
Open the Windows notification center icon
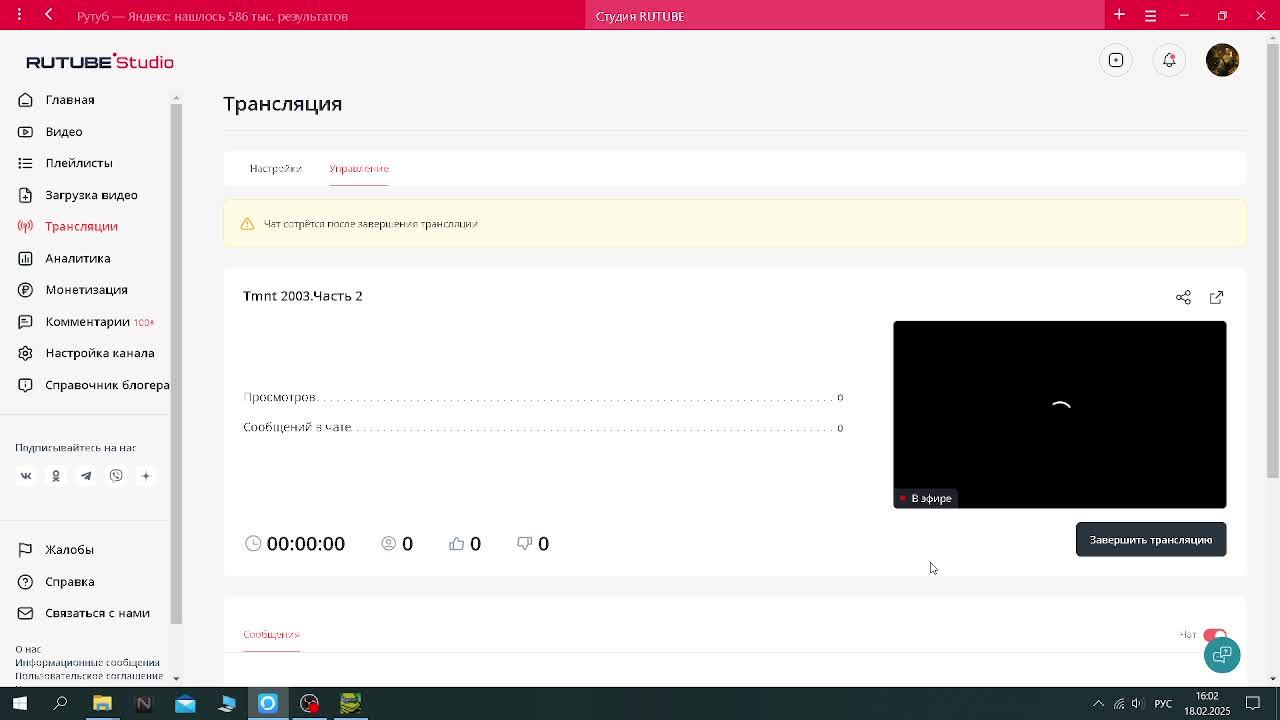[1253, 703]
